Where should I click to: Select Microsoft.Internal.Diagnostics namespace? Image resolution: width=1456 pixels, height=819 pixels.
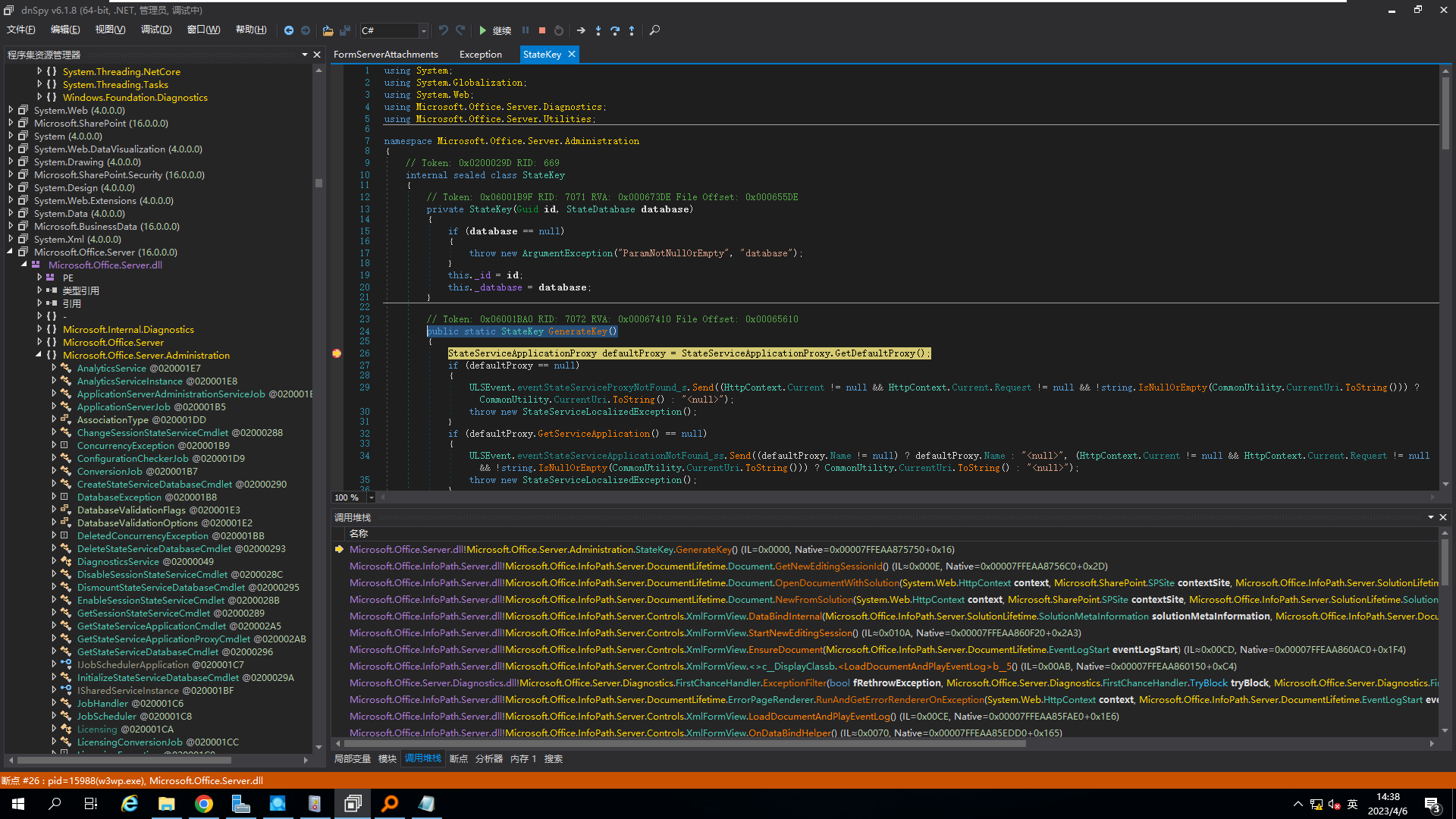128,329
